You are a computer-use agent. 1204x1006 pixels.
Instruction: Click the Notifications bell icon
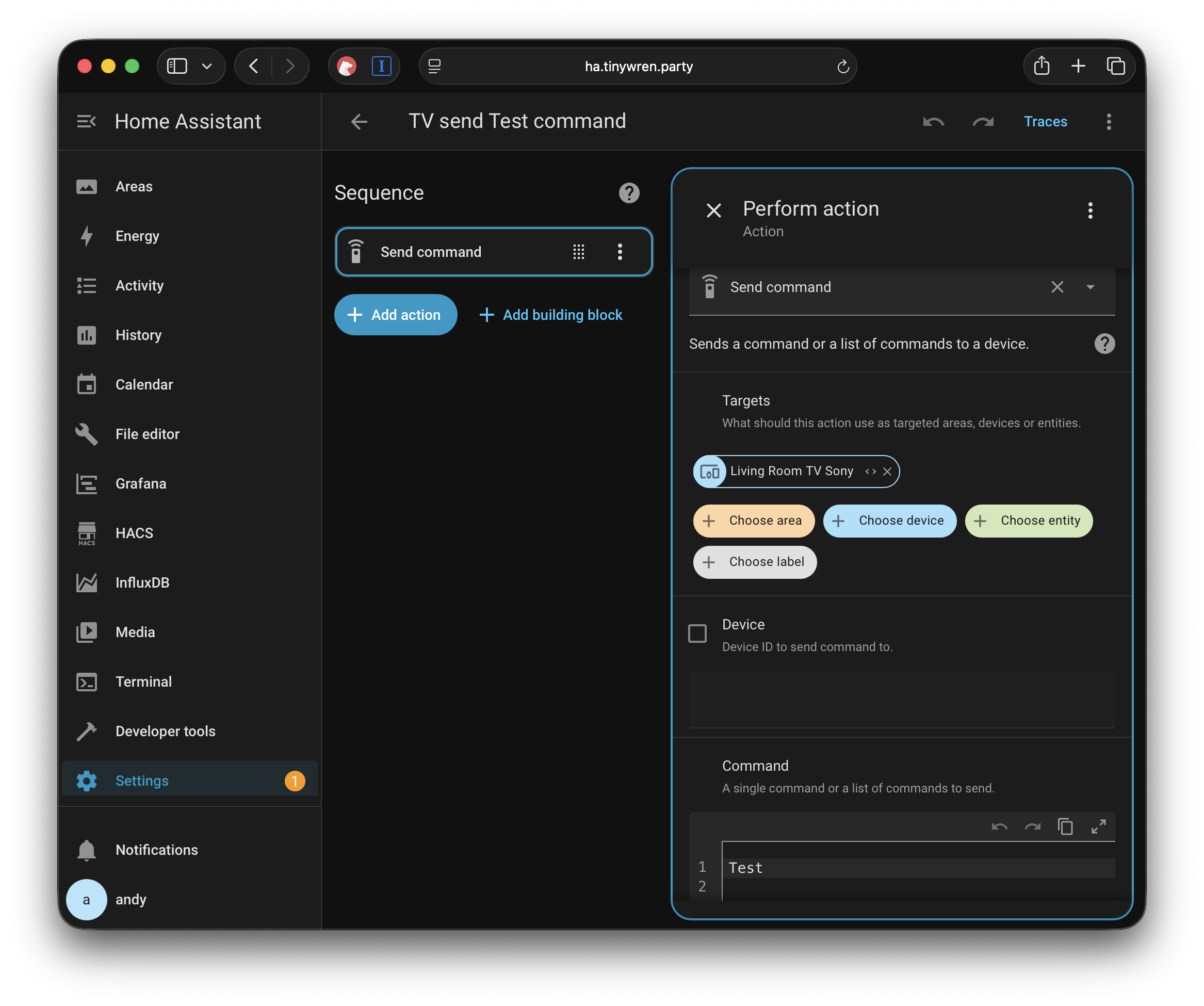(87, 849)
